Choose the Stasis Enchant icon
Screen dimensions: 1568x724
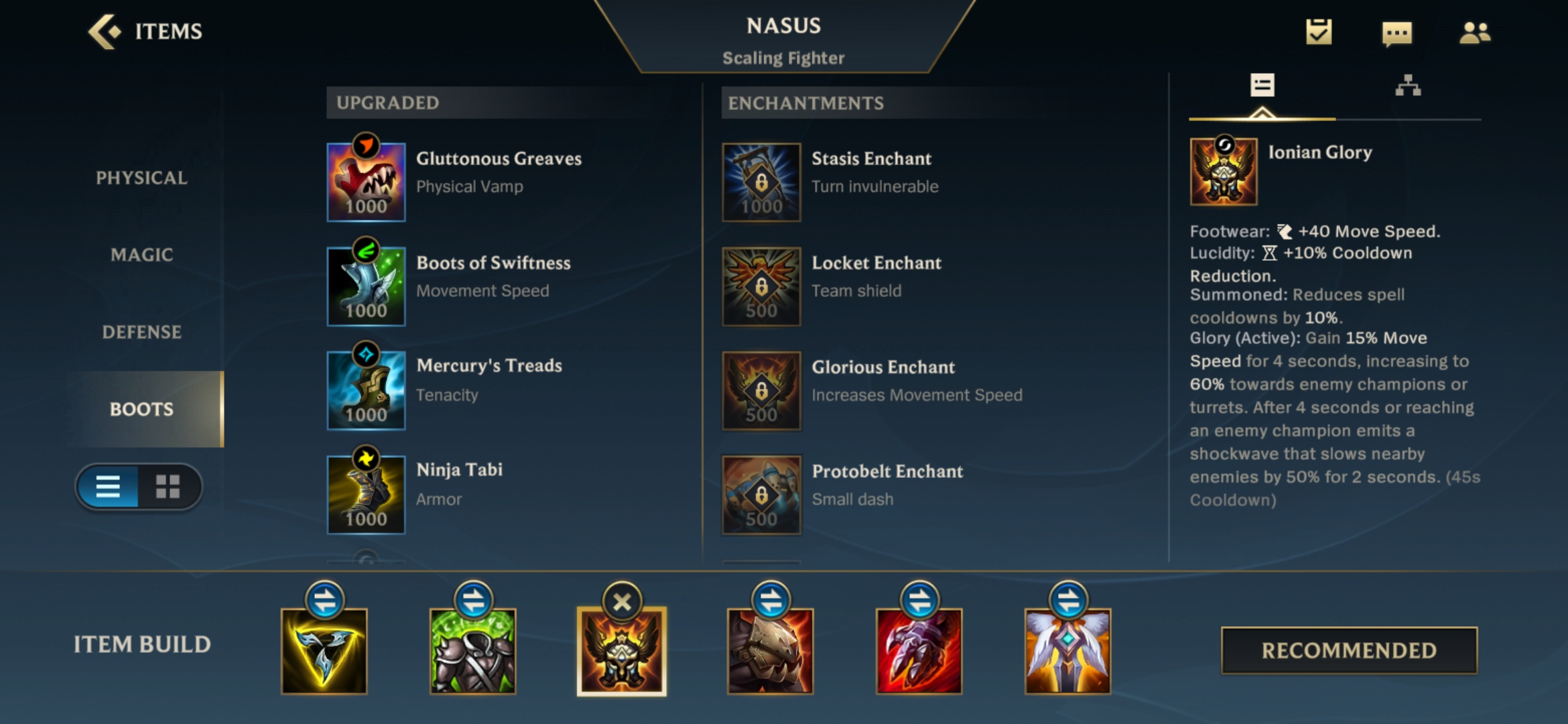click(761, 182)
